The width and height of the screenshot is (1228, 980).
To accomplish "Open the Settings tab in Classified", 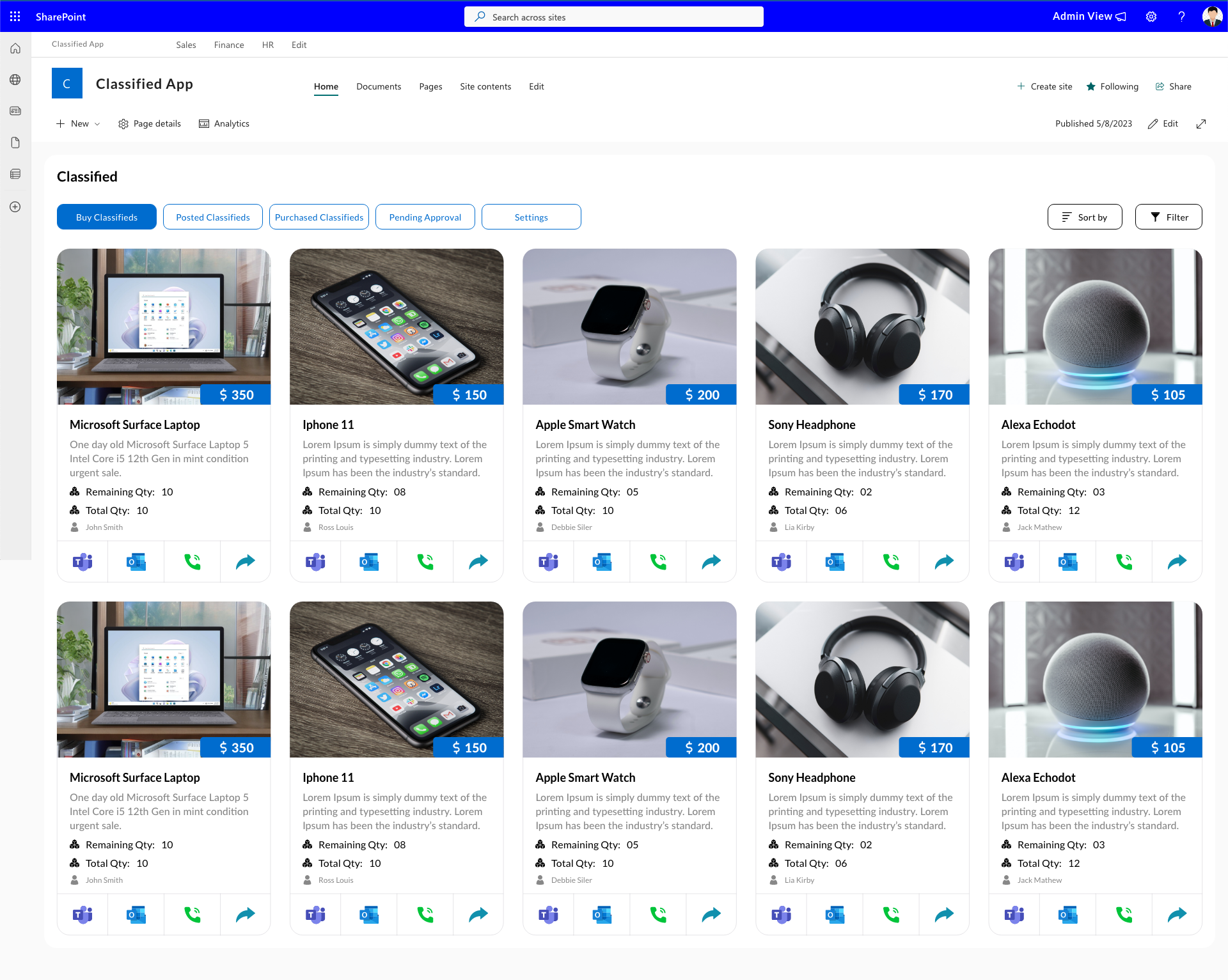I will tap(531, 217).
